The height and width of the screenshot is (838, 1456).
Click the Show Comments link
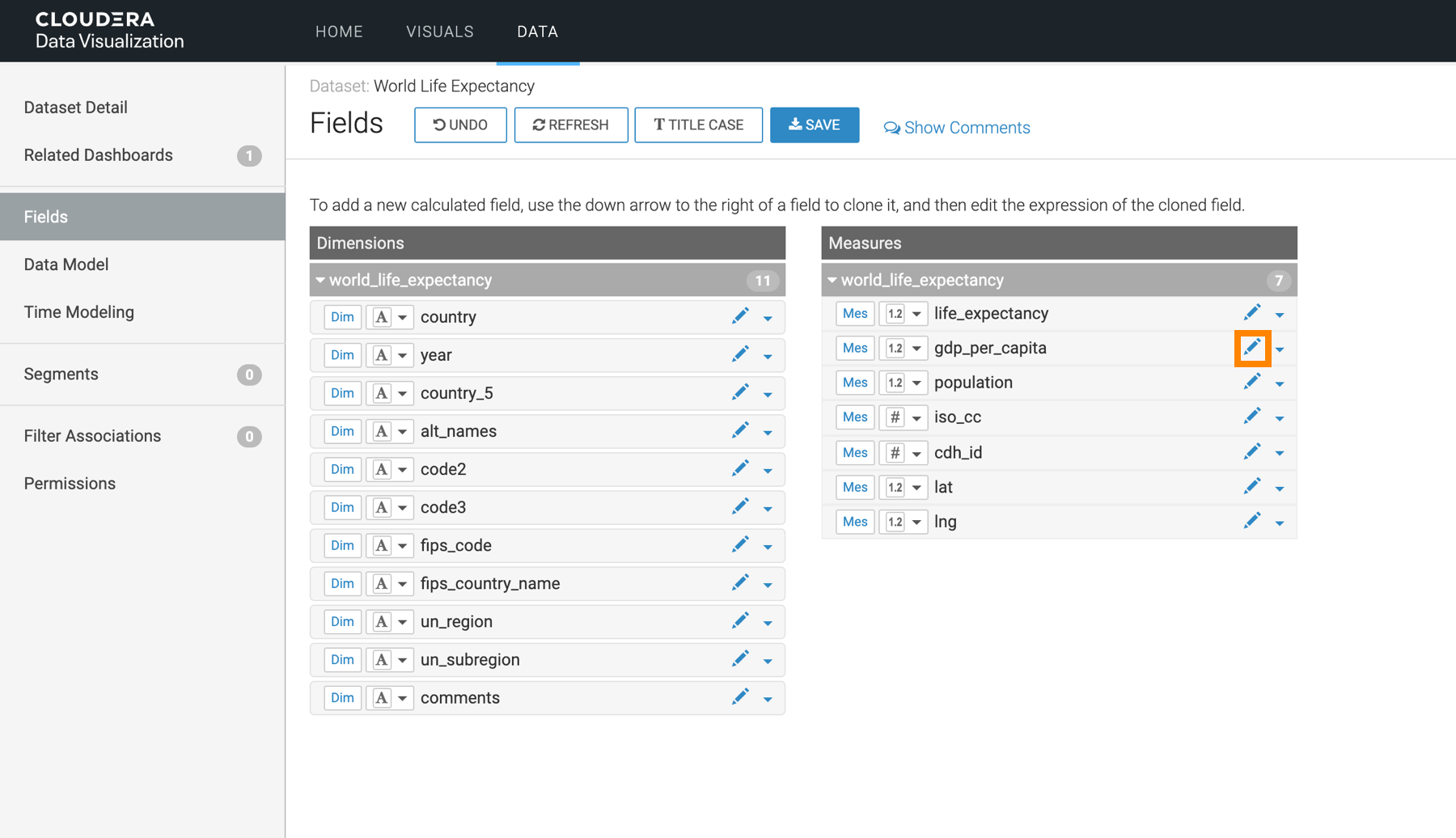957,128
